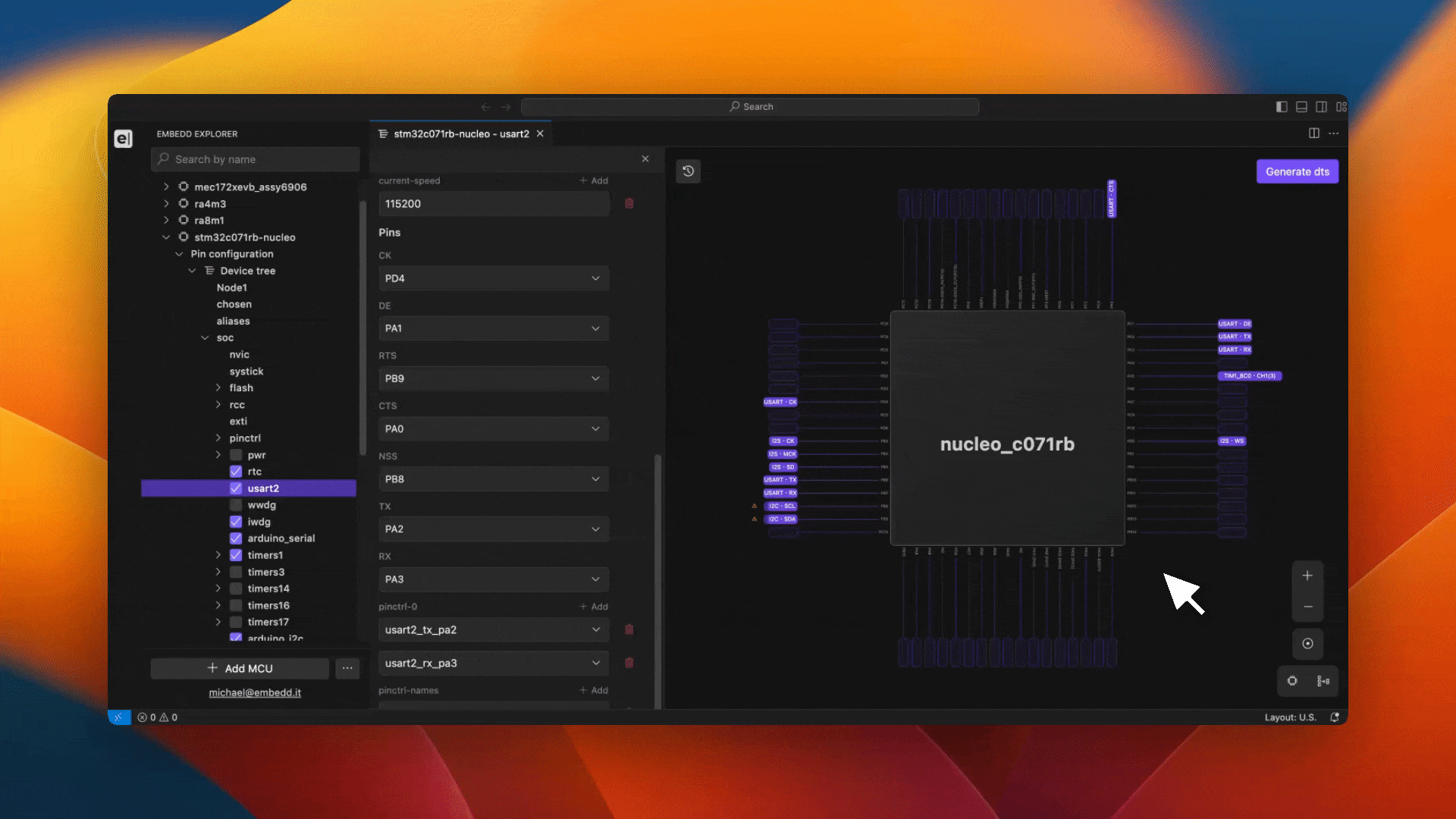Select the arduino_serial tree item
This screenshot has height=819, width=1456.
[x=281, y=538]
